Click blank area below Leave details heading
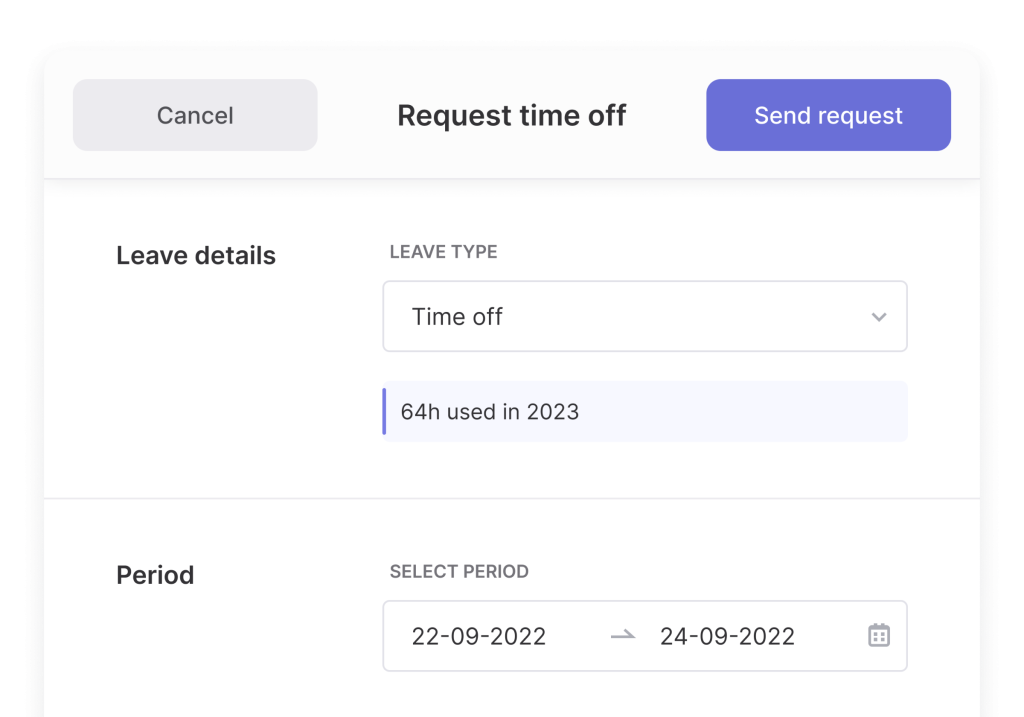 click(x=196, y=380)
